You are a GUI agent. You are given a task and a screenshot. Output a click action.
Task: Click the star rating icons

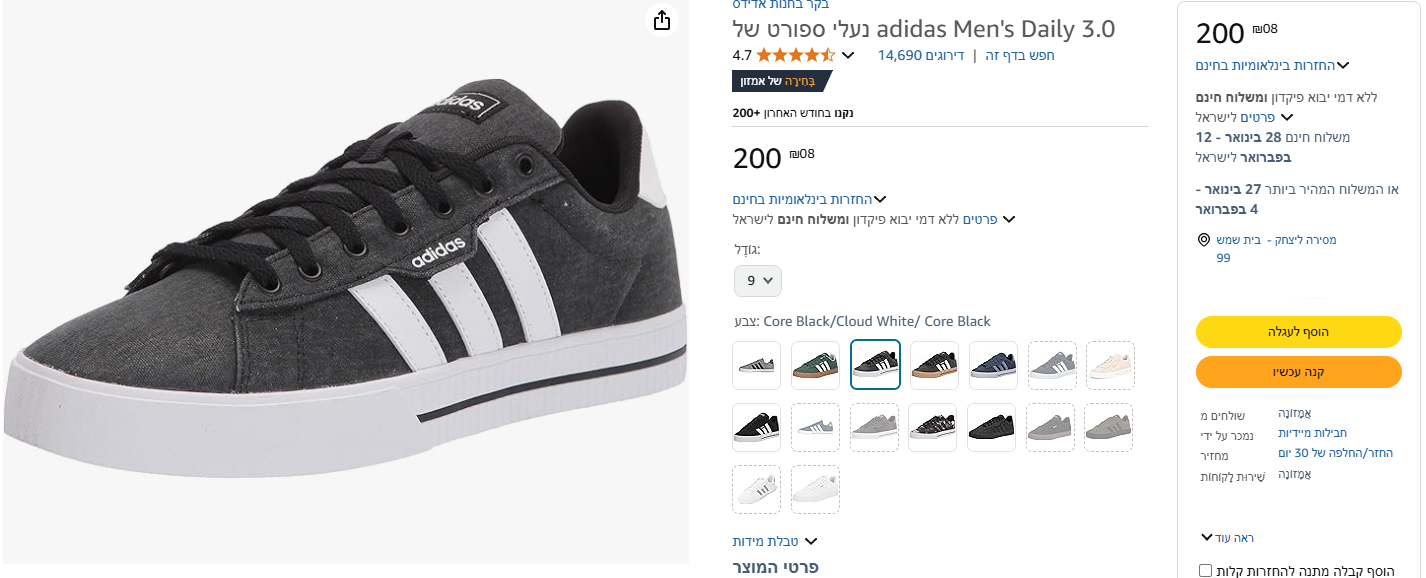click(795, 55)
